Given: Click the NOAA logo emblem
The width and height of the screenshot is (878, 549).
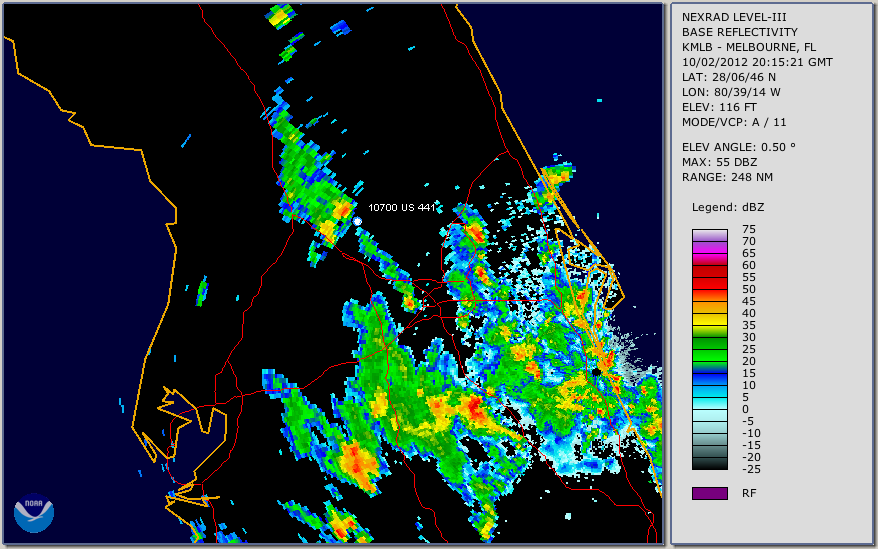Looking at the screenshot, I should 34,513.
